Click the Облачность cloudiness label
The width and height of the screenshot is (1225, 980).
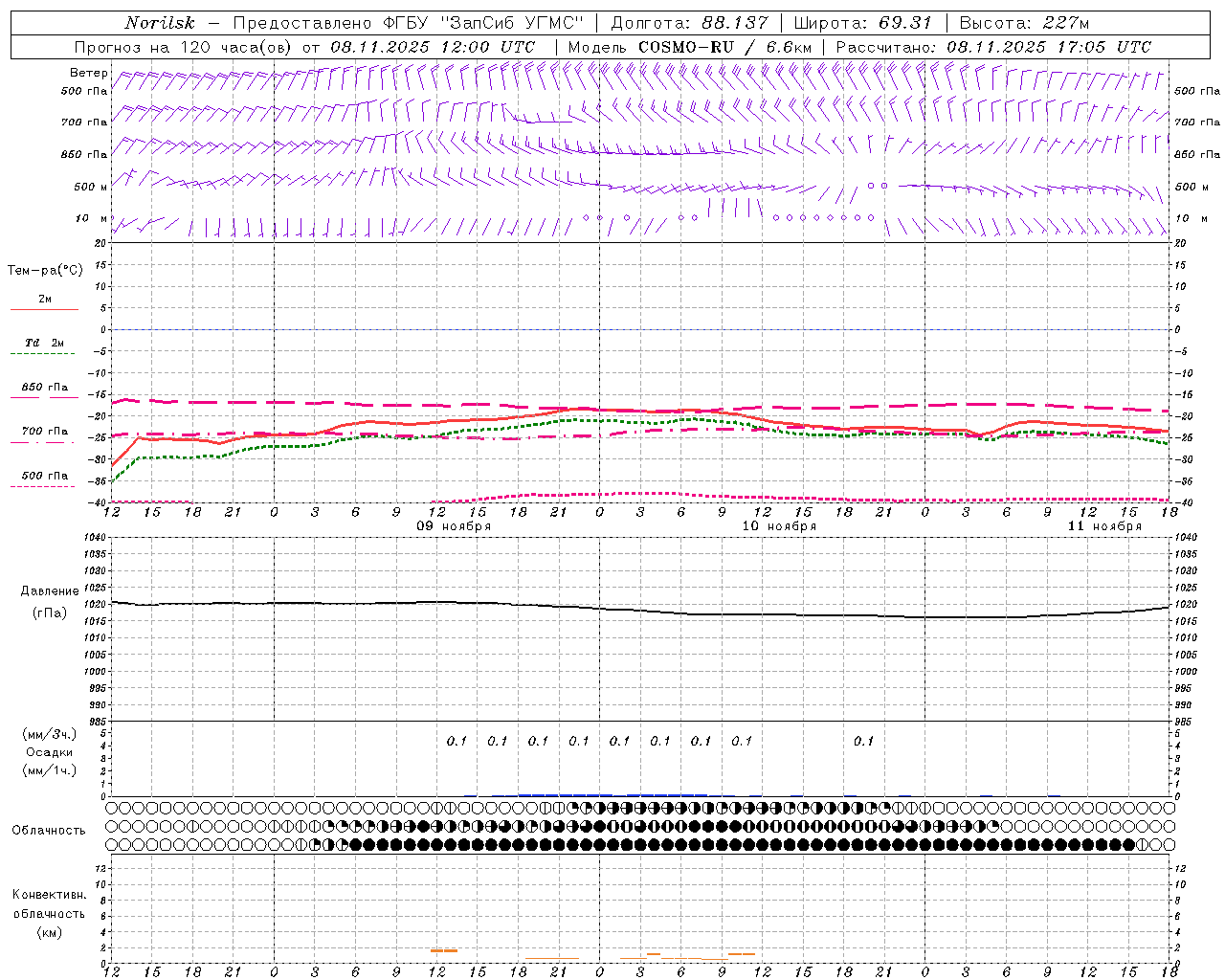49,830
